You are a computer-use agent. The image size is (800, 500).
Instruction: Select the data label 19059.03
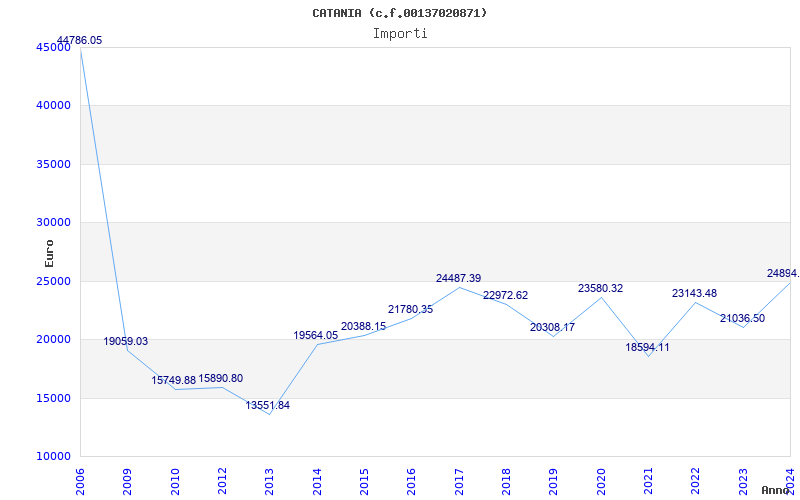tap(126, 341)
